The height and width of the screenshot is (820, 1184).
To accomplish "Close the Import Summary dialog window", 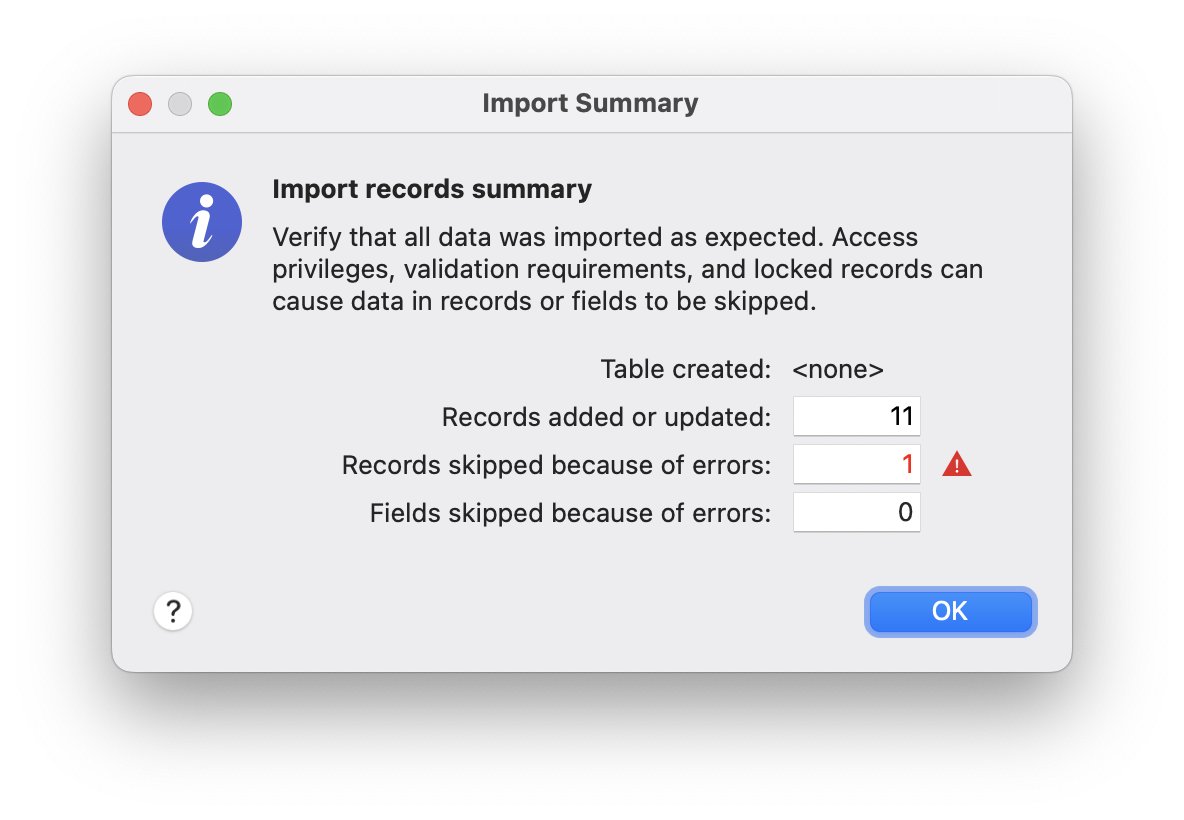I will coord(140,104).
